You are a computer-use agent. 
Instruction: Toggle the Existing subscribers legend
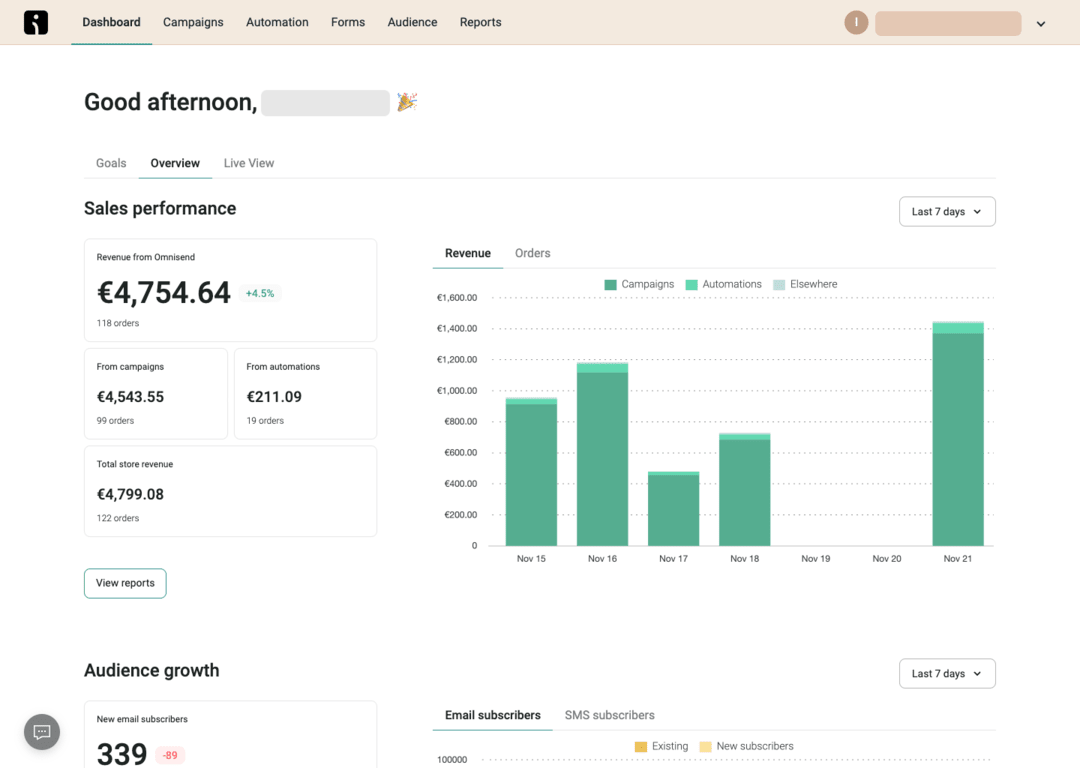click(660, 746)
